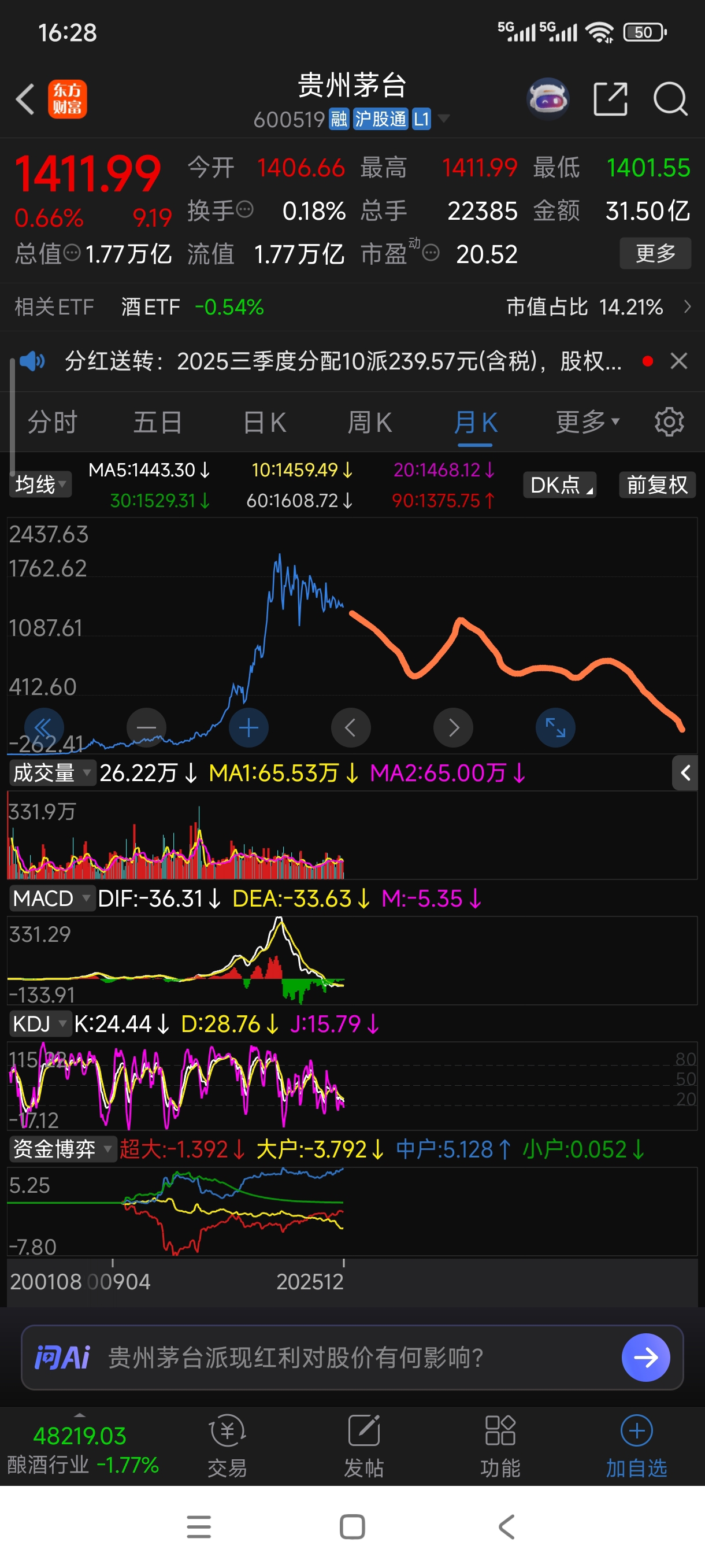The width and height of the screenshot is (705, 1568).
Task: Collapse side panel arrow beside volume
Action: tap(685, 773)
